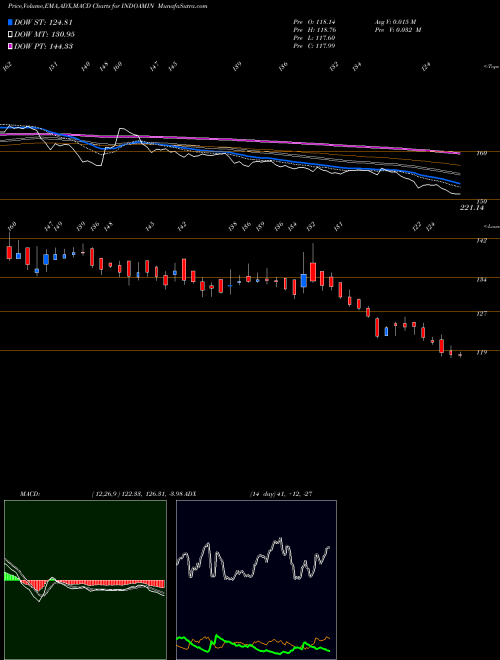Click the 159 price axis label
Screen dimensions: 500x660
[x=482, y=202]
